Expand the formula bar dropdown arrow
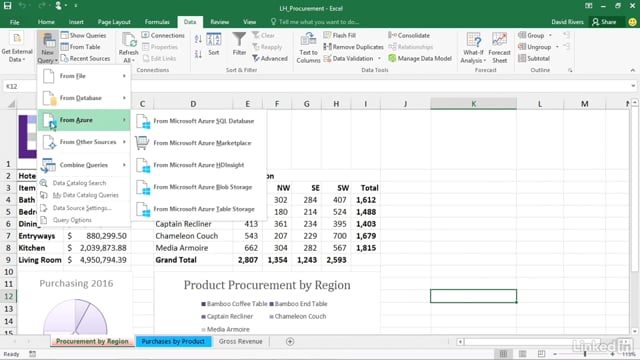 (x=633, y=86)
